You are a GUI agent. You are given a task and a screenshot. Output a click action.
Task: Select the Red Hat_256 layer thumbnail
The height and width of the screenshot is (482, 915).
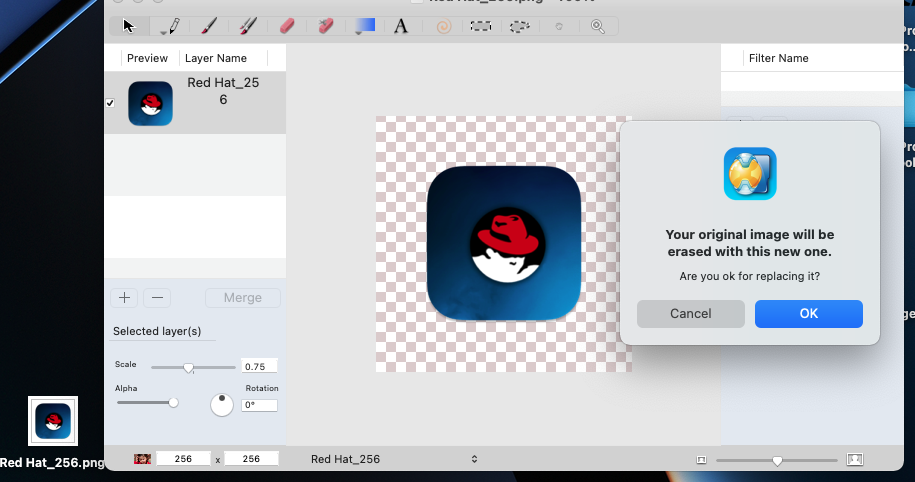[x=151, y=103]
